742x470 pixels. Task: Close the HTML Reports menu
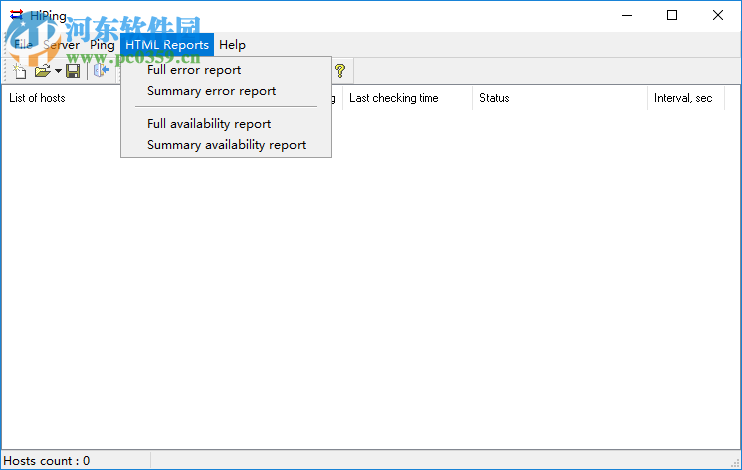coord(167,45)
